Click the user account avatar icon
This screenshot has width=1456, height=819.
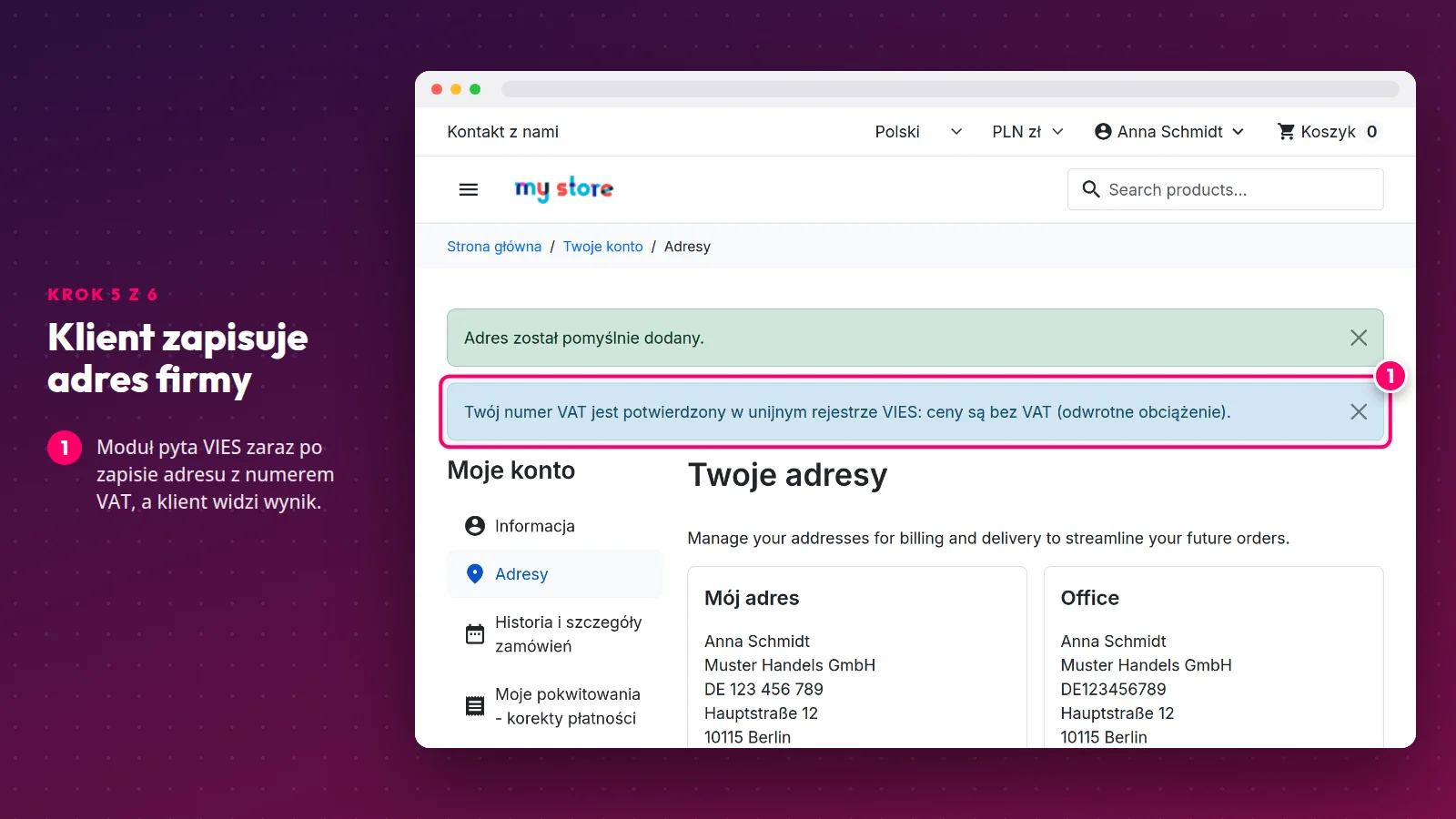[x=1103, y=132]
